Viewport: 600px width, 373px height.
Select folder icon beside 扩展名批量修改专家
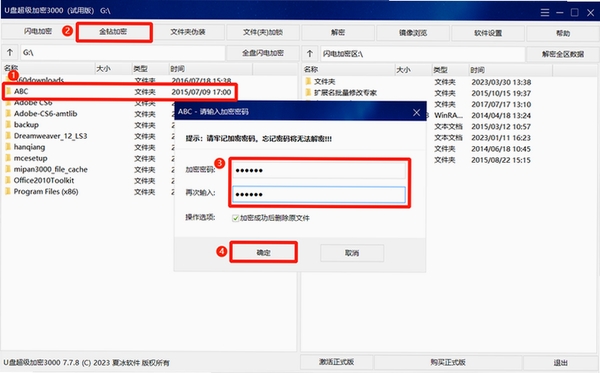click(x=308, y=92)
